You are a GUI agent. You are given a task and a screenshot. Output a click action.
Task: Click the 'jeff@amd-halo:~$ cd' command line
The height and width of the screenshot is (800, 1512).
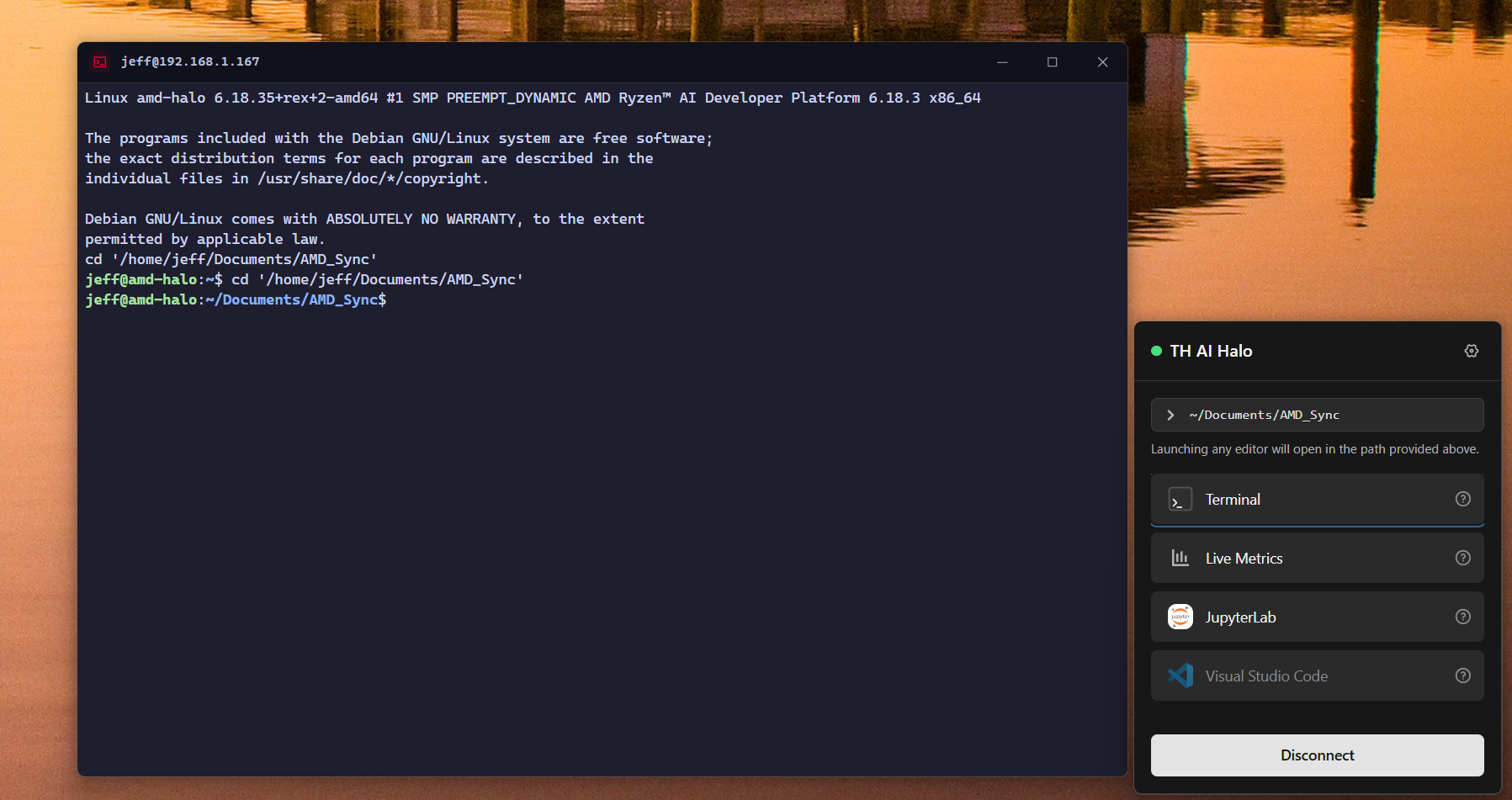(x=304, y=279)
